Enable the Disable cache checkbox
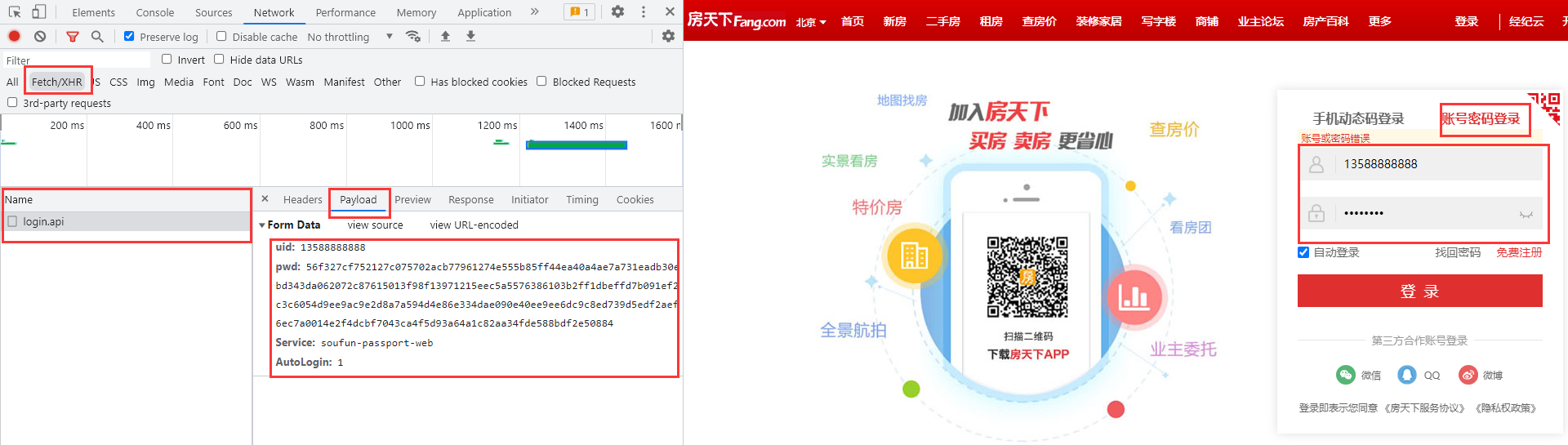Screen dimensions: 1568x445 (221, 36)
